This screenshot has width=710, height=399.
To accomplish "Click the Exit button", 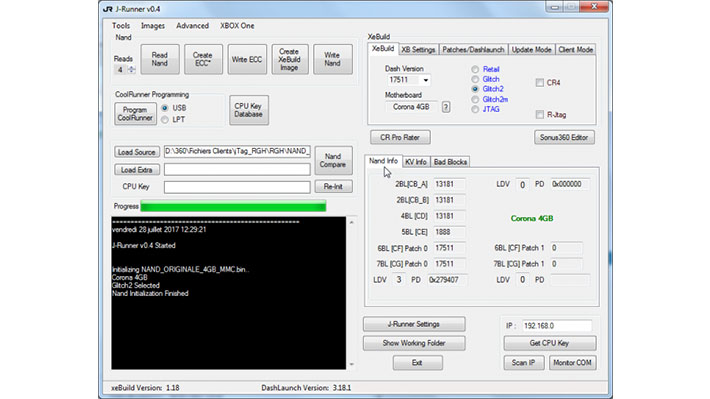I will click(417, 363).
